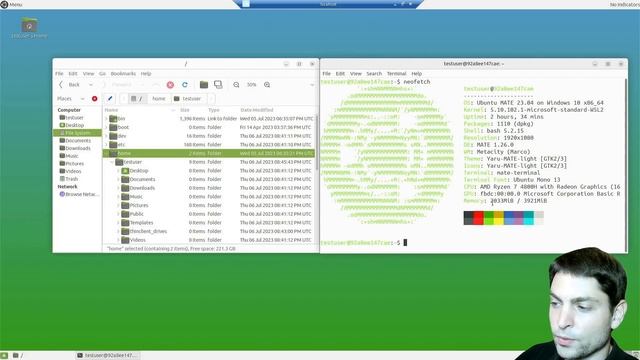Toggle the location edit pencil button
640x360 pixels.
tap(110, 98)
